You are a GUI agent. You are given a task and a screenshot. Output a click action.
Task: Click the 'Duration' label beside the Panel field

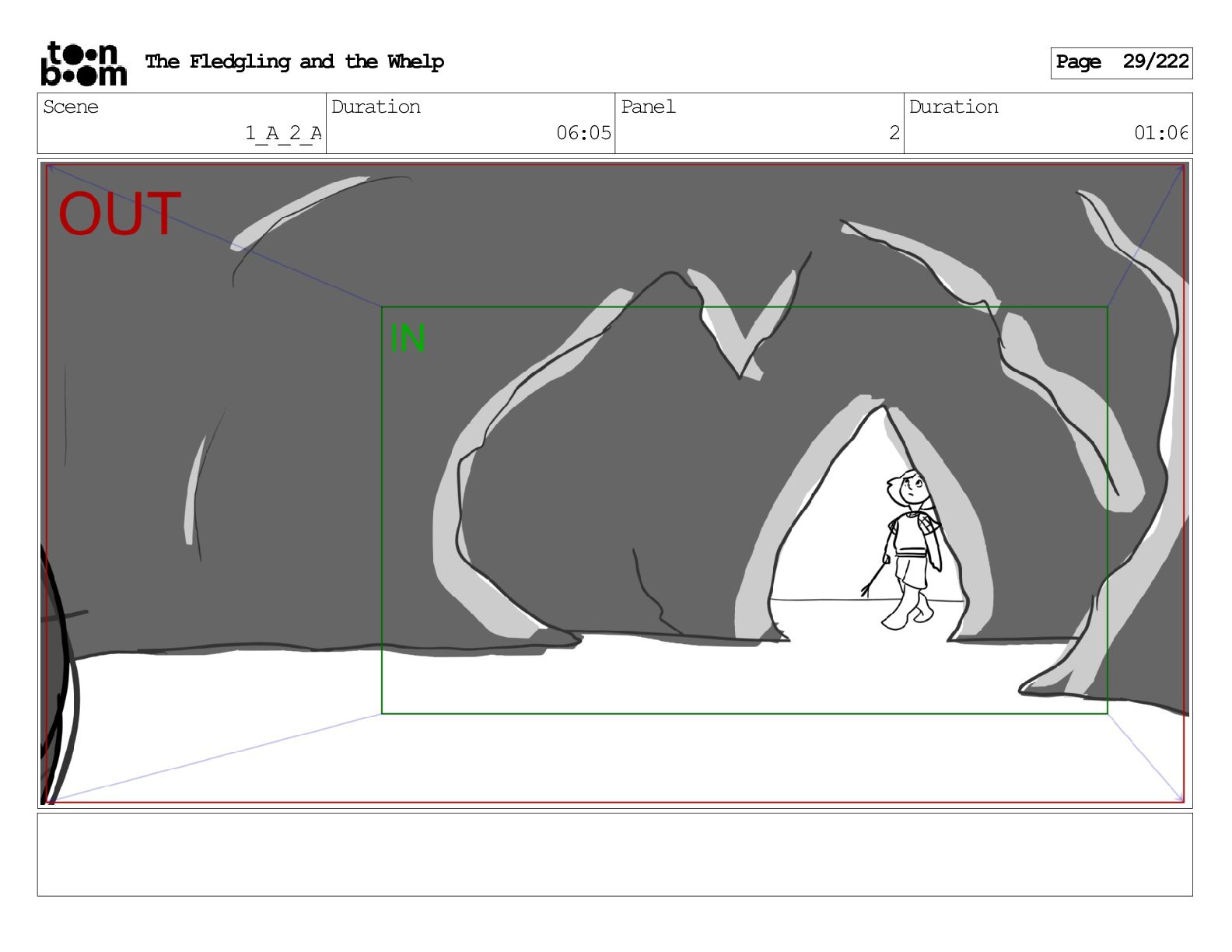(x=954, y=107)
